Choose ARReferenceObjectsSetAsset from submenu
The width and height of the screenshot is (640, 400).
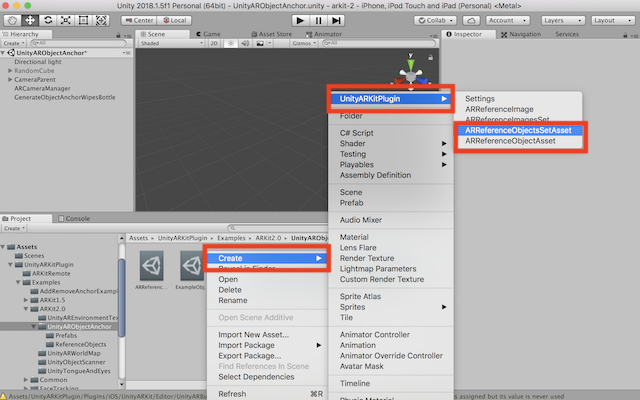point(518,130)
